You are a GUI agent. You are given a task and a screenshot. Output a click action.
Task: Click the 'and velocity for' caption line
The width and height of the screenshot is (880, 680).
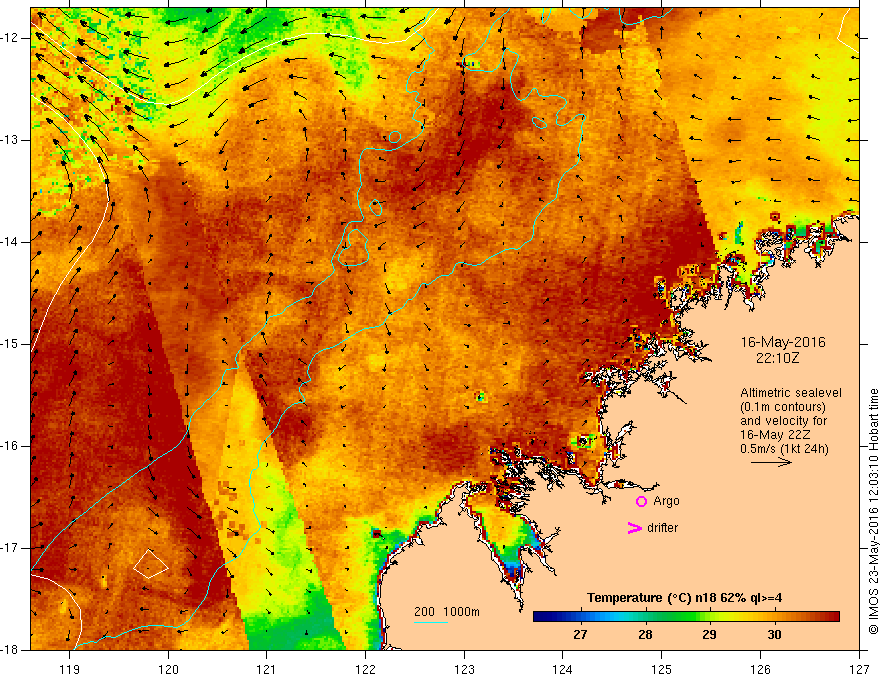click(x=783, y=421)
